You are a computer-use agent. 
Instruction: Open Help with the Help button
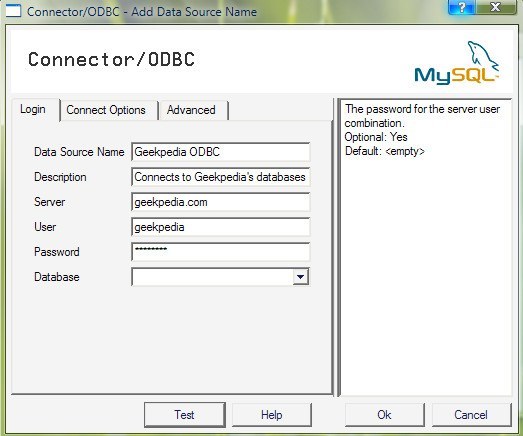272,415
